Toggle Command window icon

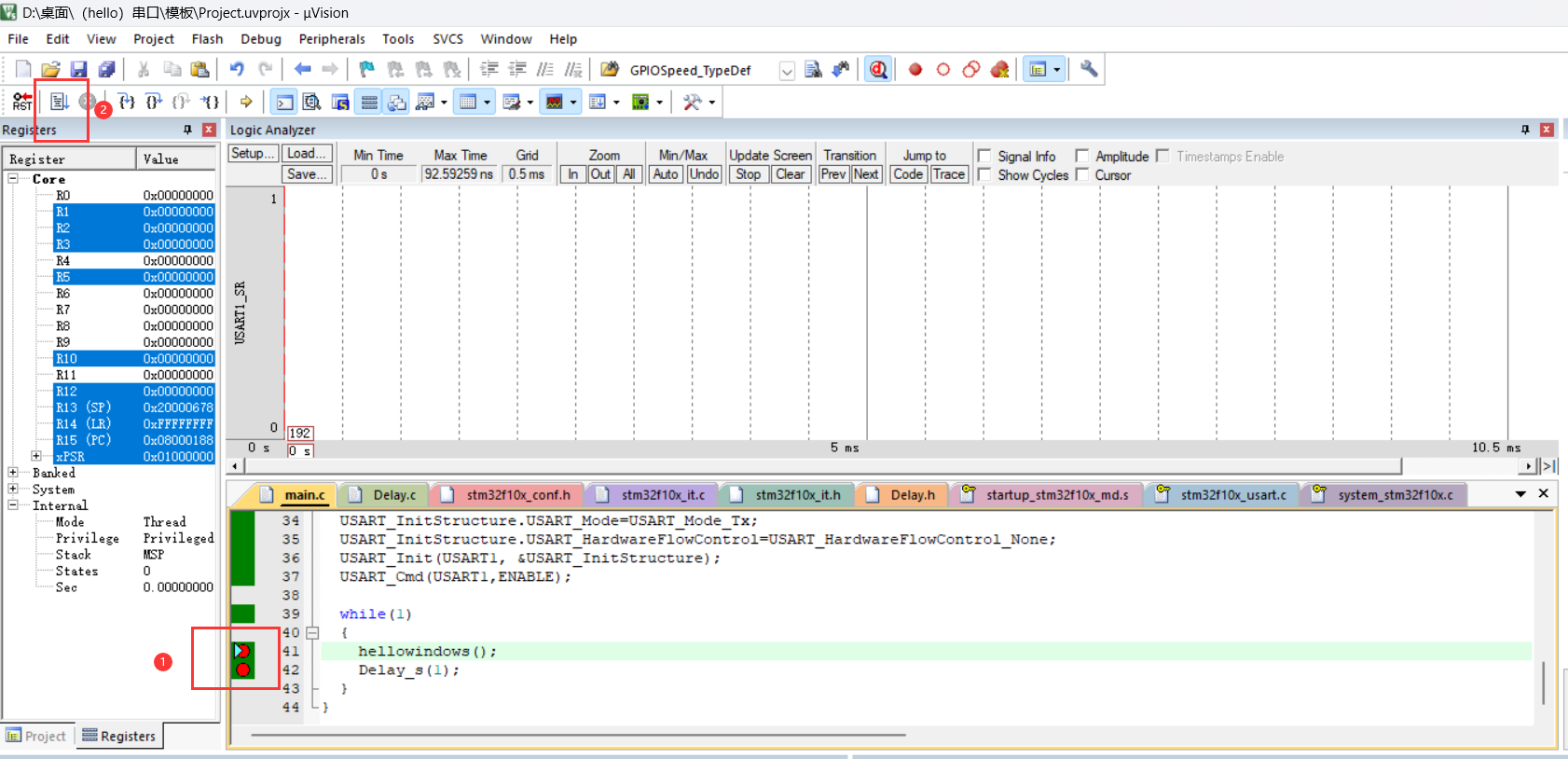[285, 103]
